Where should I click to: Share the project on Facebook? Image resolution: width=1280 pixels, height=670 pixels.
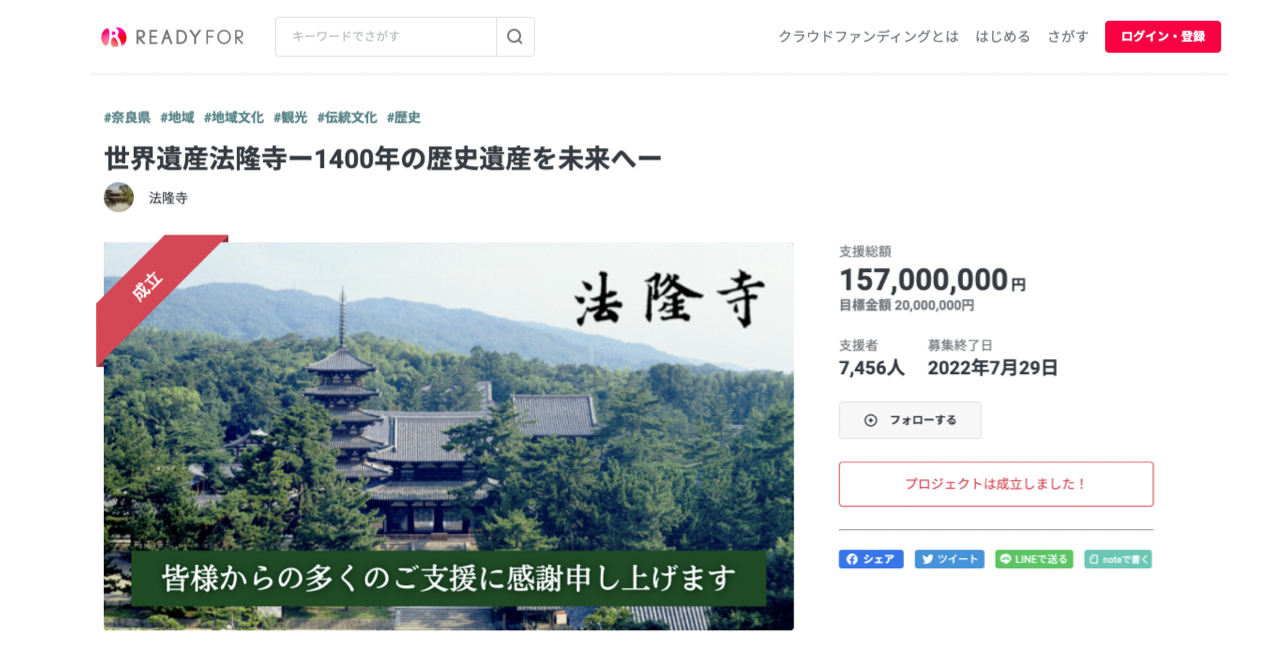[871, 559]
